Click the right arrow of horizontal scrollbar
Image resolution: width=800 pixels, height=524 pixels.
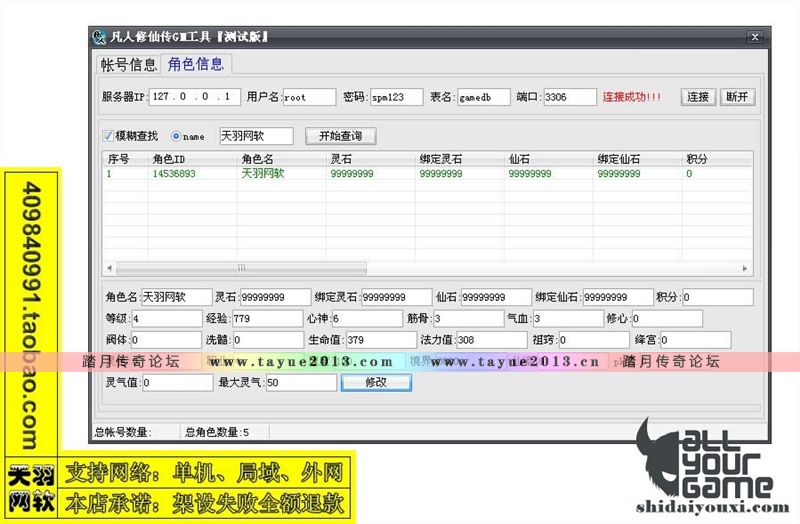pyautogui.click(x=744, y=268)
